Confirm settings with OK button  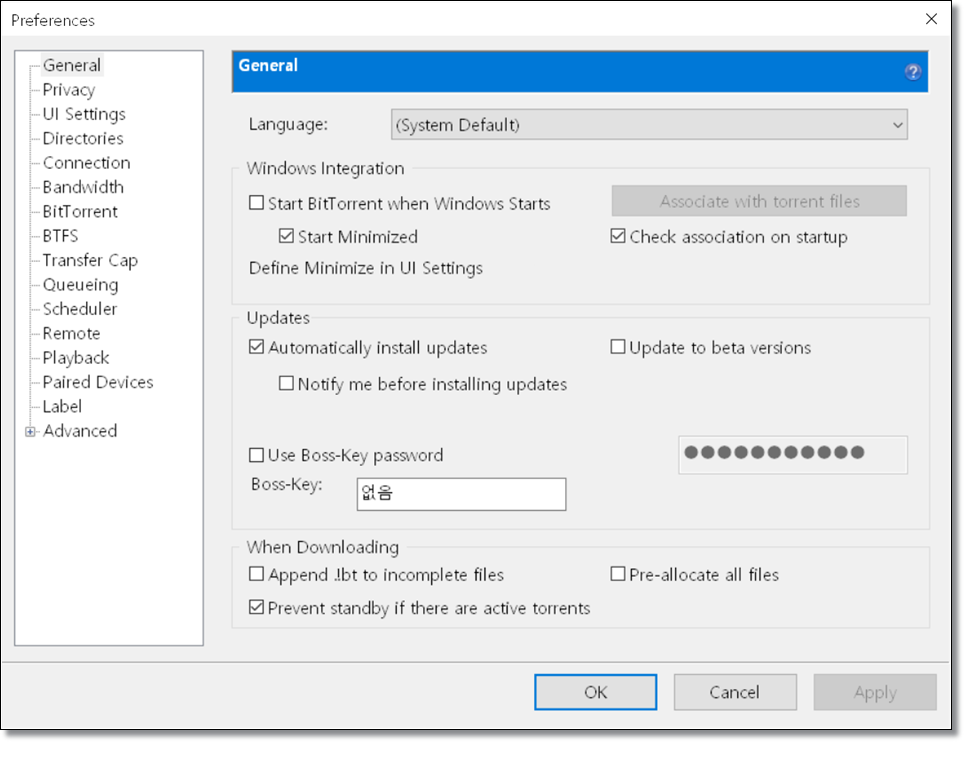[x=595, y=692]
